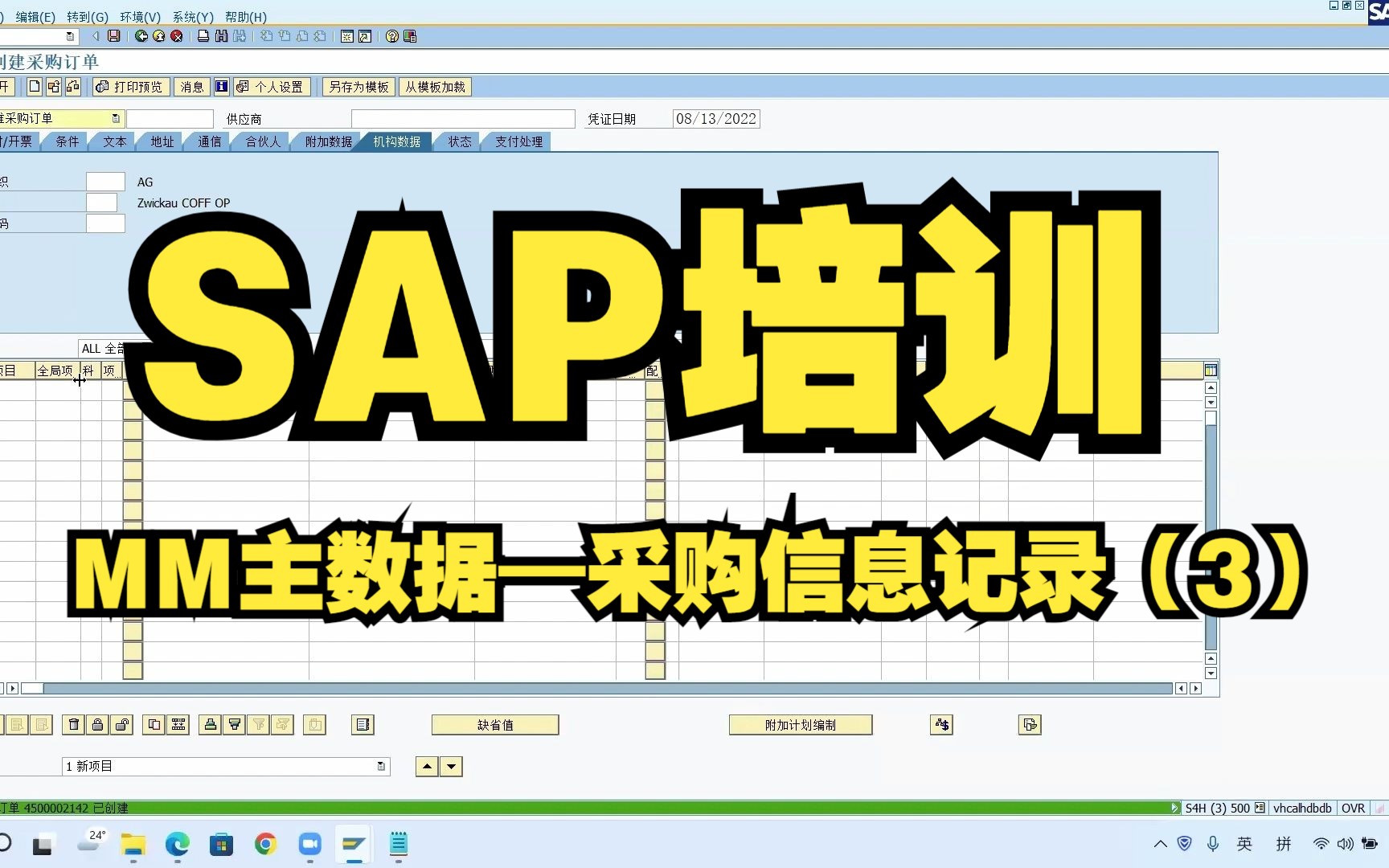Switch to the 支付处理 tab

tap(518, 141)
